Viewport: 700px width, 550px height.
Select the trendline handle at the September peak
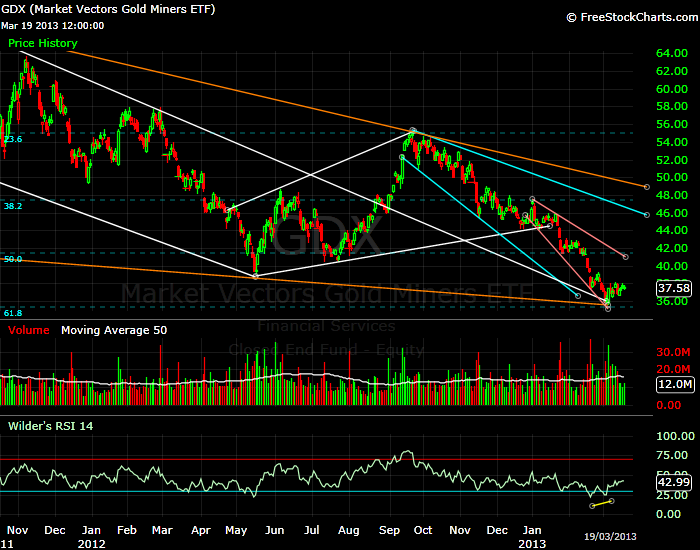(x=413, y=130)
